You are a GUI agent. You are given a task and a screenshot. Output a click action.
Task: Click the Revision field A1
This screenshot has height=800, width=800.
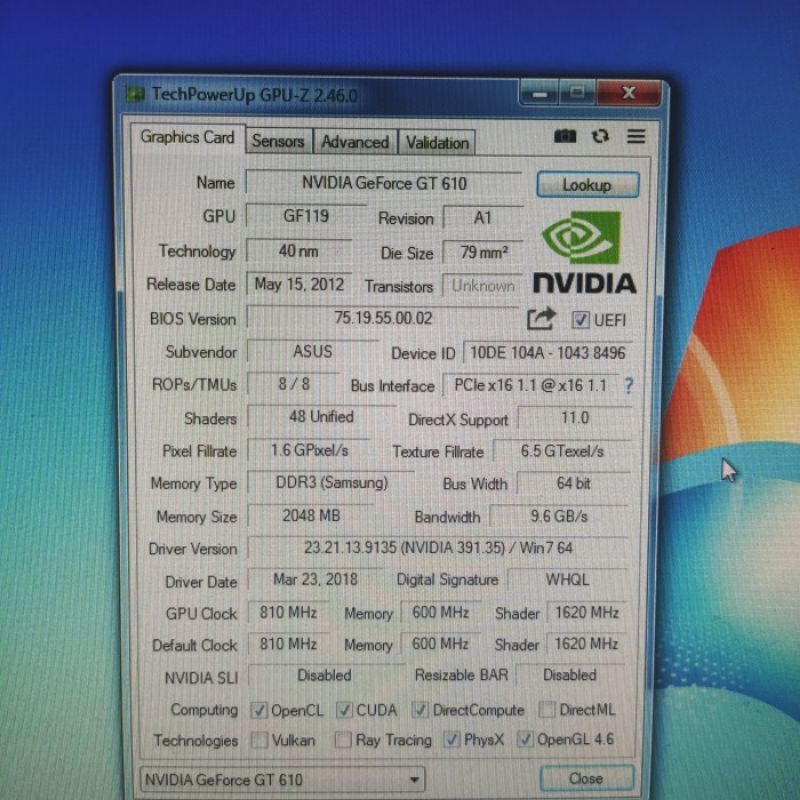483,218
